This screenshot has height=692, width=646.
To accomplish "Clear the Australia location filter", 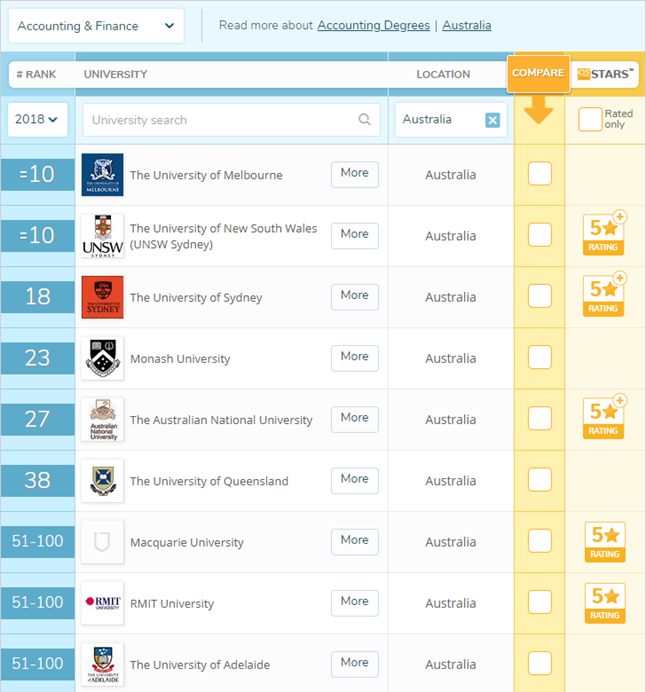I will click(x=492, y=120).
